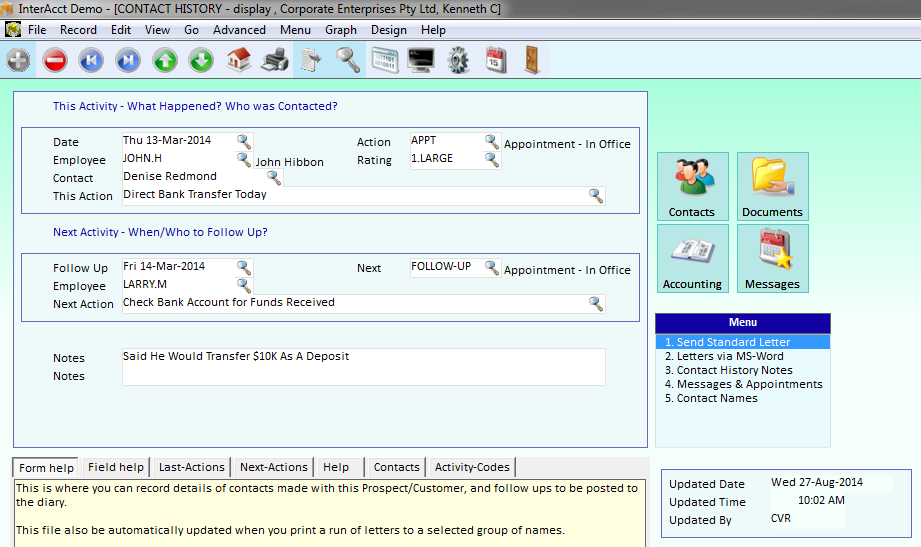Switch to the Activity-Codes tab
Screen dimensions: 921x547
coord(472,467)
